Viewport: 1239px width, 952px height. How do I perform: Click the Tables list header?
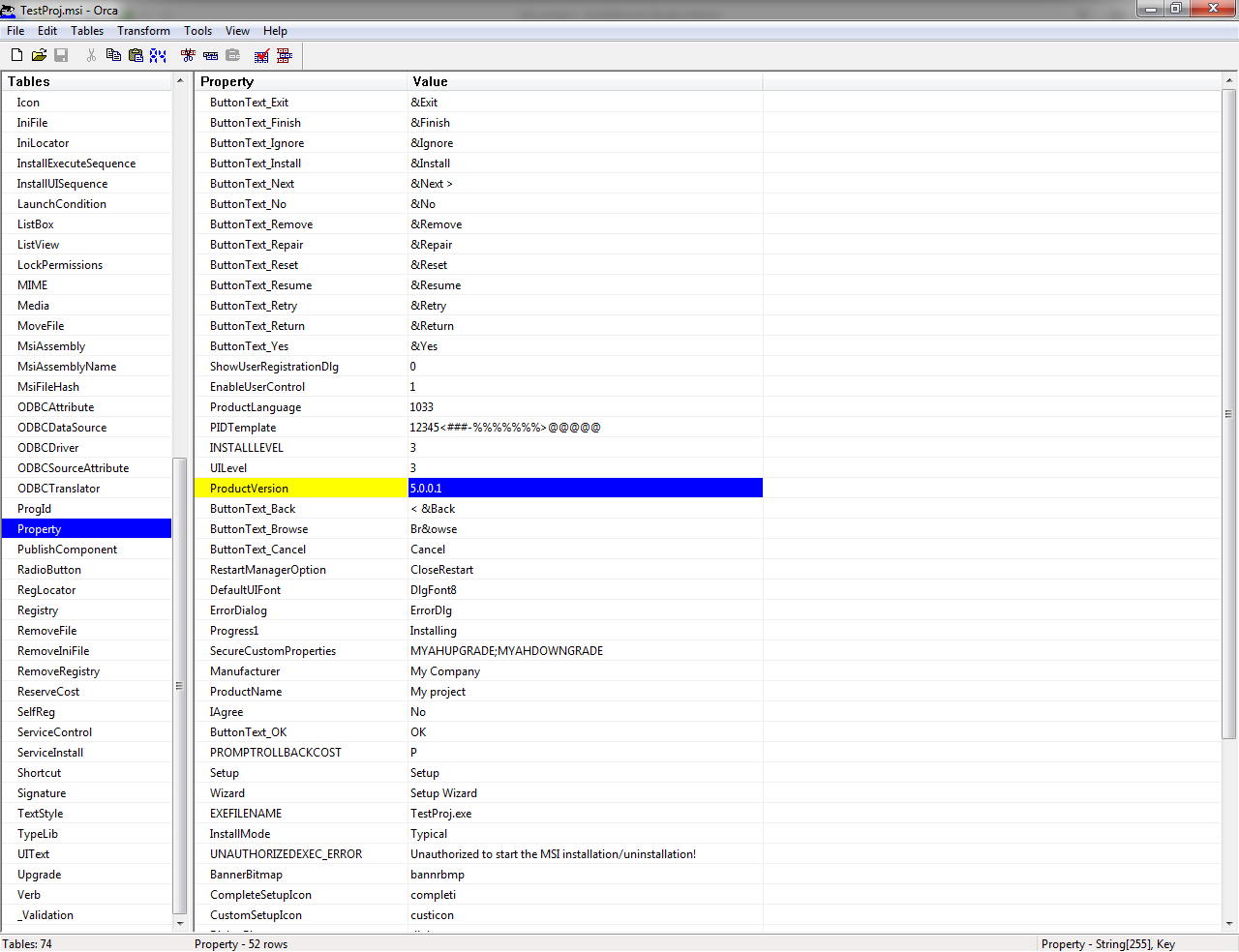click(x=87, y=81)
